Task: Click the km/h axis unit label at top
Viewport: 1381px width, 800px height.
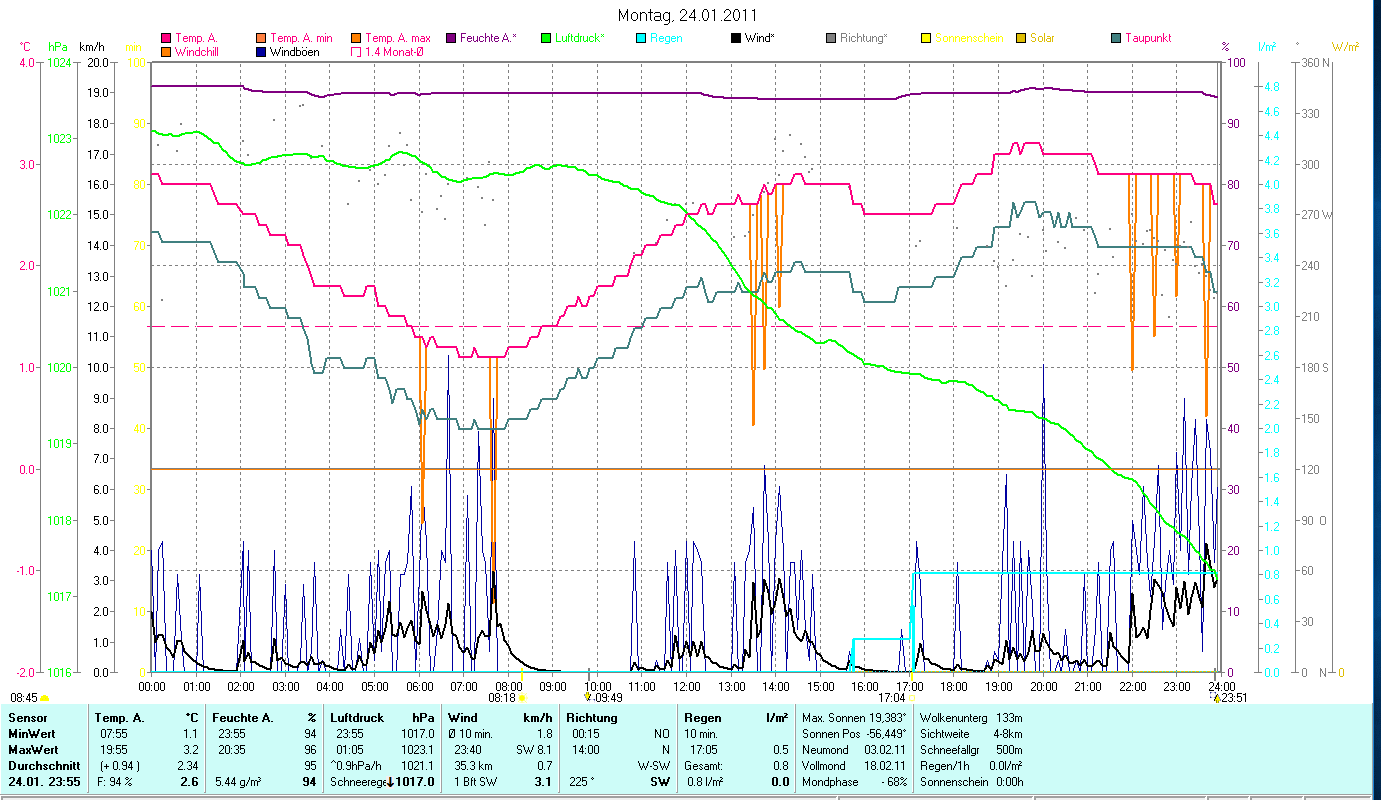Action: [x=91, y=46]
